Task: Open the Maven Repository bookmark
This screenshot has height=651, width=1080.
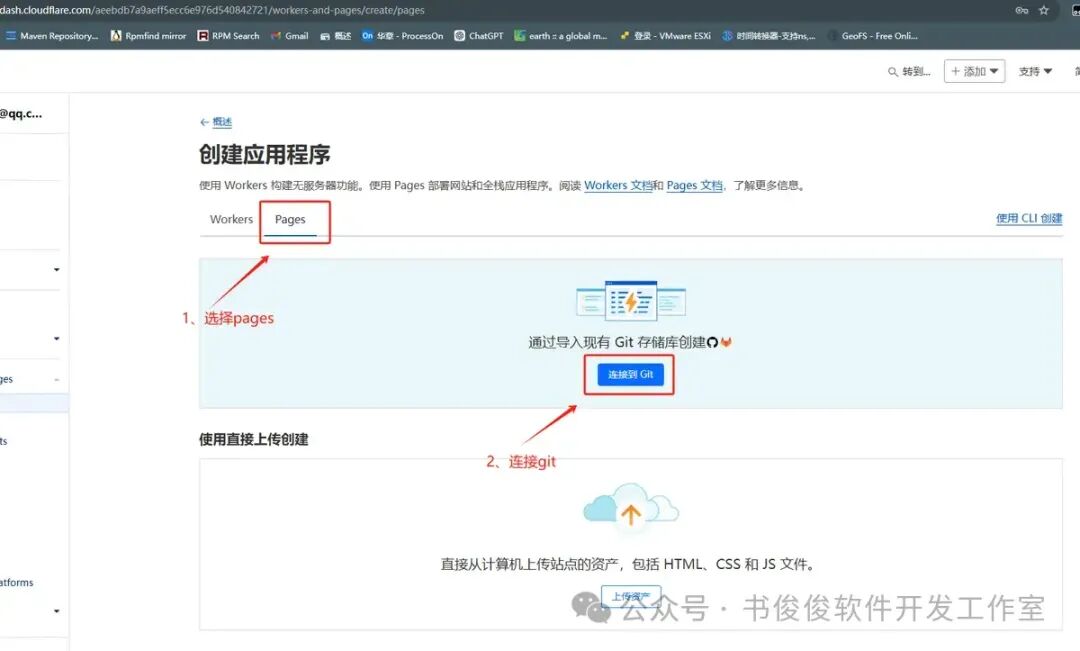Action: pyautogui.click(x=52, y=36)
